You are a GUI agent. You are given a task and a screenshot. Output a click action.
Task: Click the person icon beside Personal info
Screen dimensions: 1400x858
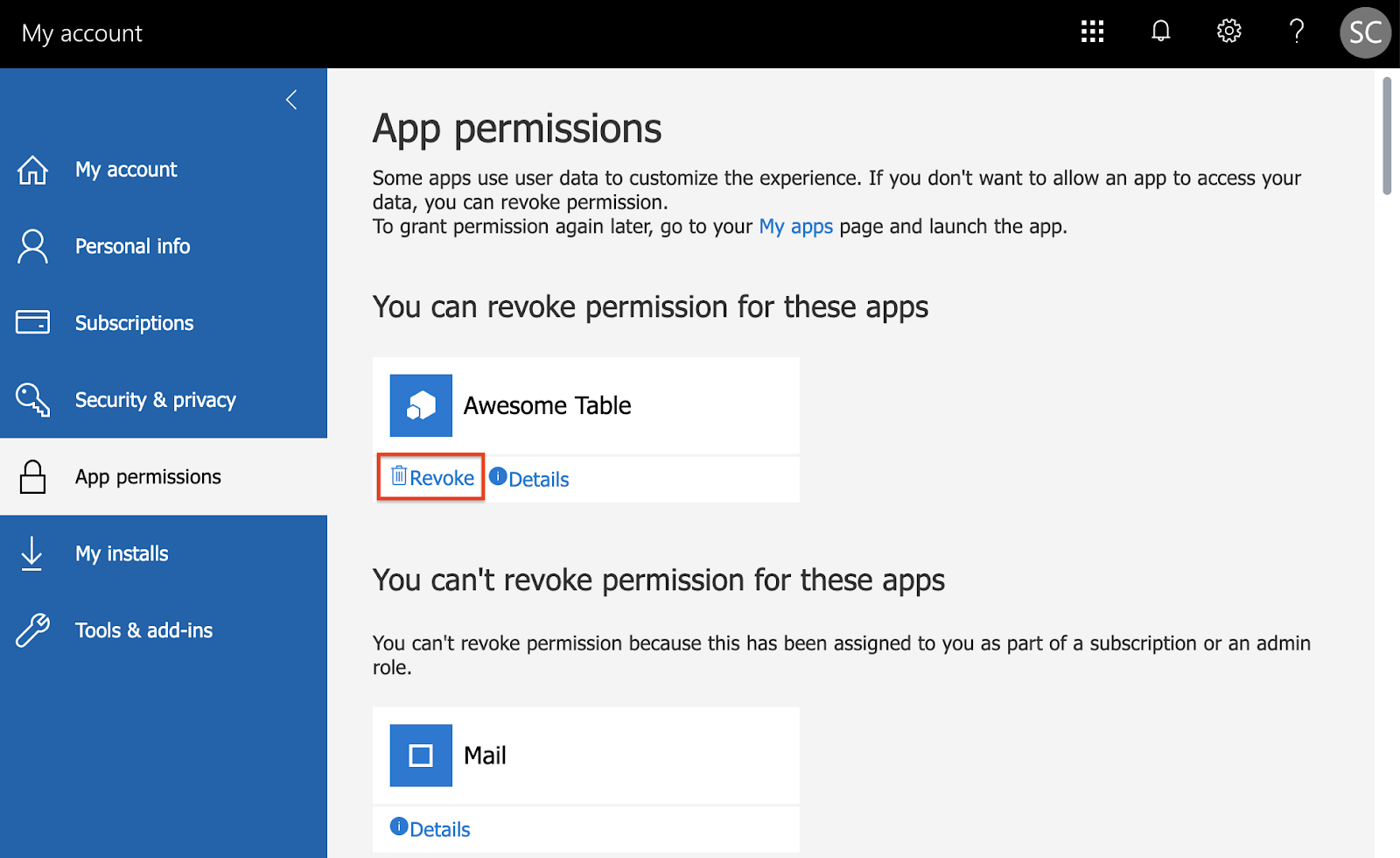[32, 247]
